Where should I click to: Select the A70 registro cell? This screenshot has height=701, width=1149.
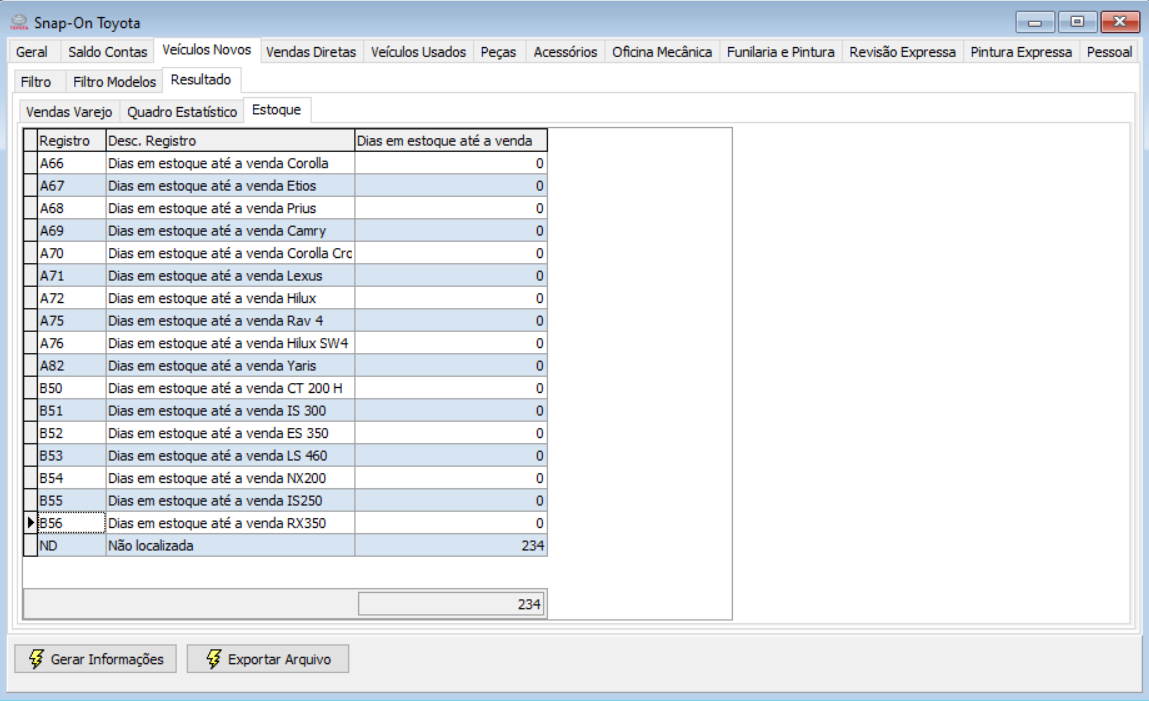click(71, 253)
